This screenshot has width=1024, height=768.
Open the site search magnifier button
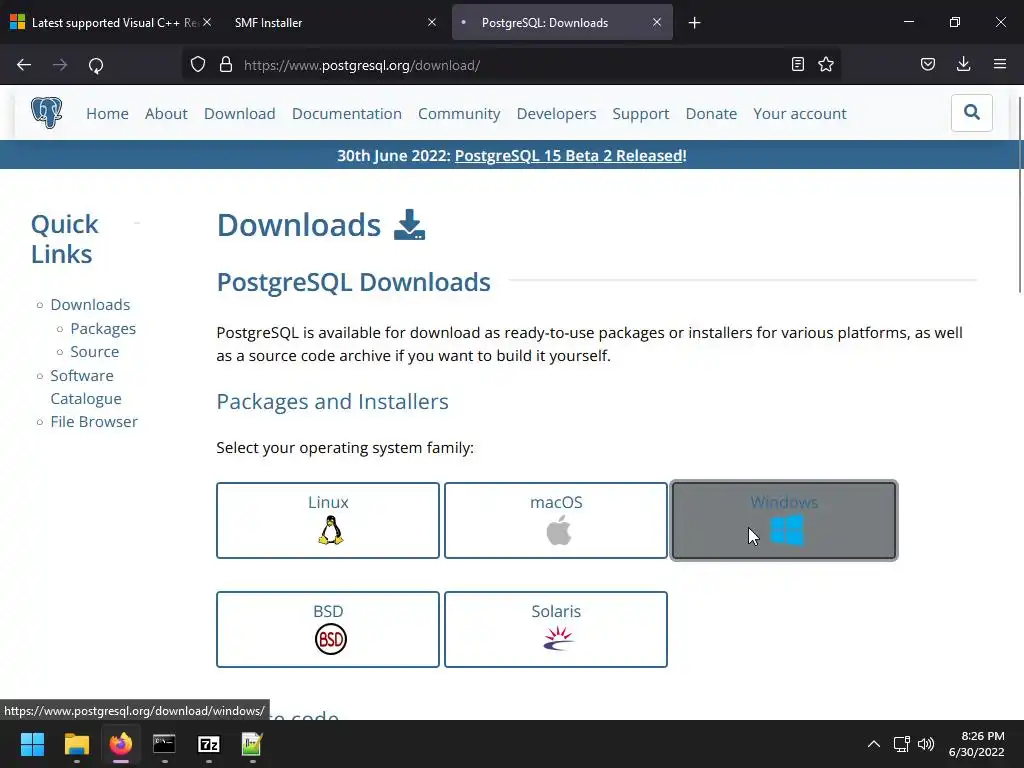coord(971,113)
